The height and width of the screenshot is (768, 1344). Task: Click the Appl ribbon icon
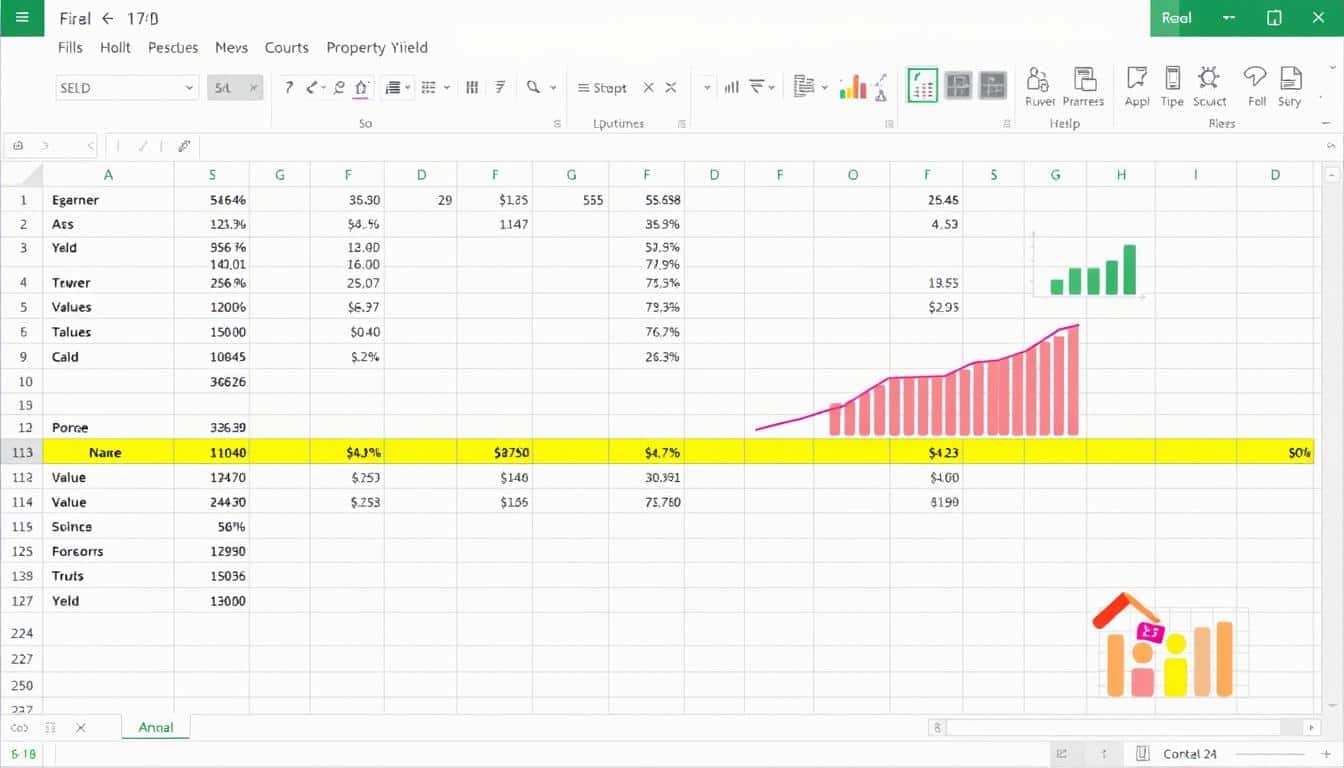(1136, 79)
